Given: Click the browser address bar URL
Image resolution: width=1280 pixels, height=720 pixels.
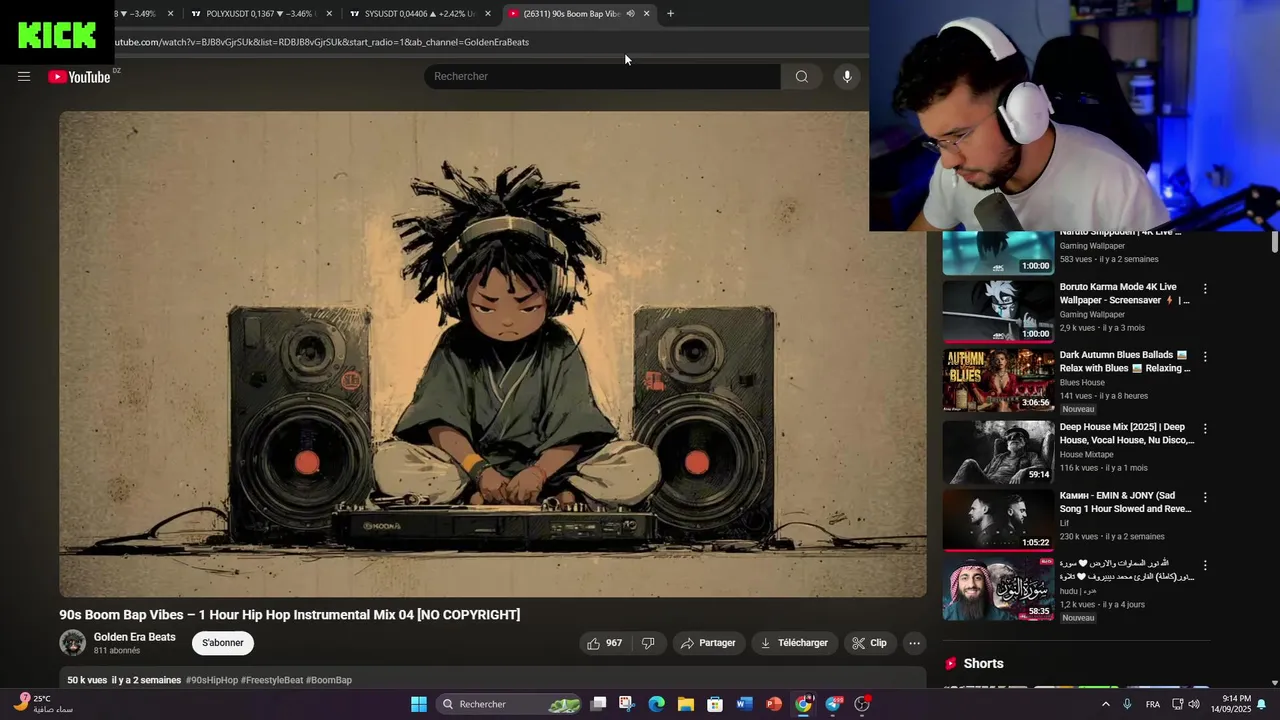Looking at the screenshot, I should (322, 42).
